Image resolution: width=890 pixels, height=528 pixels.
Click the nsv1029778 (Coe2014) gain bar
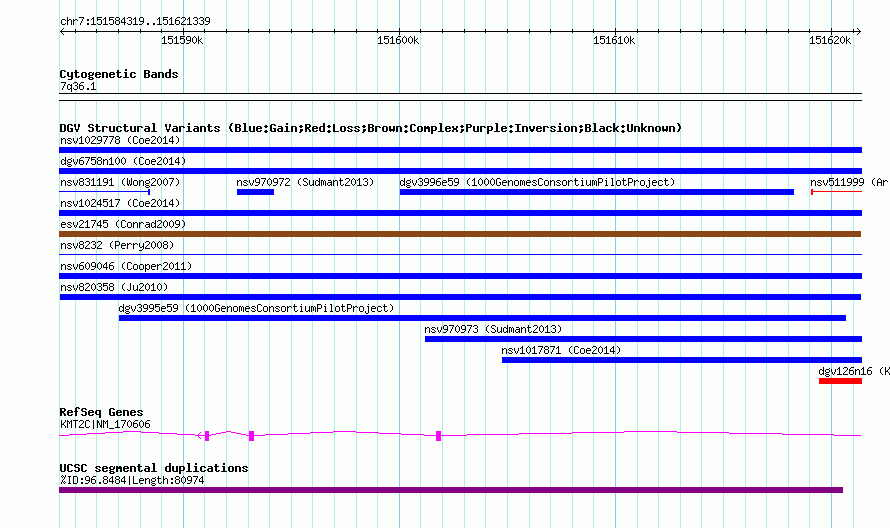pos(460,150)
